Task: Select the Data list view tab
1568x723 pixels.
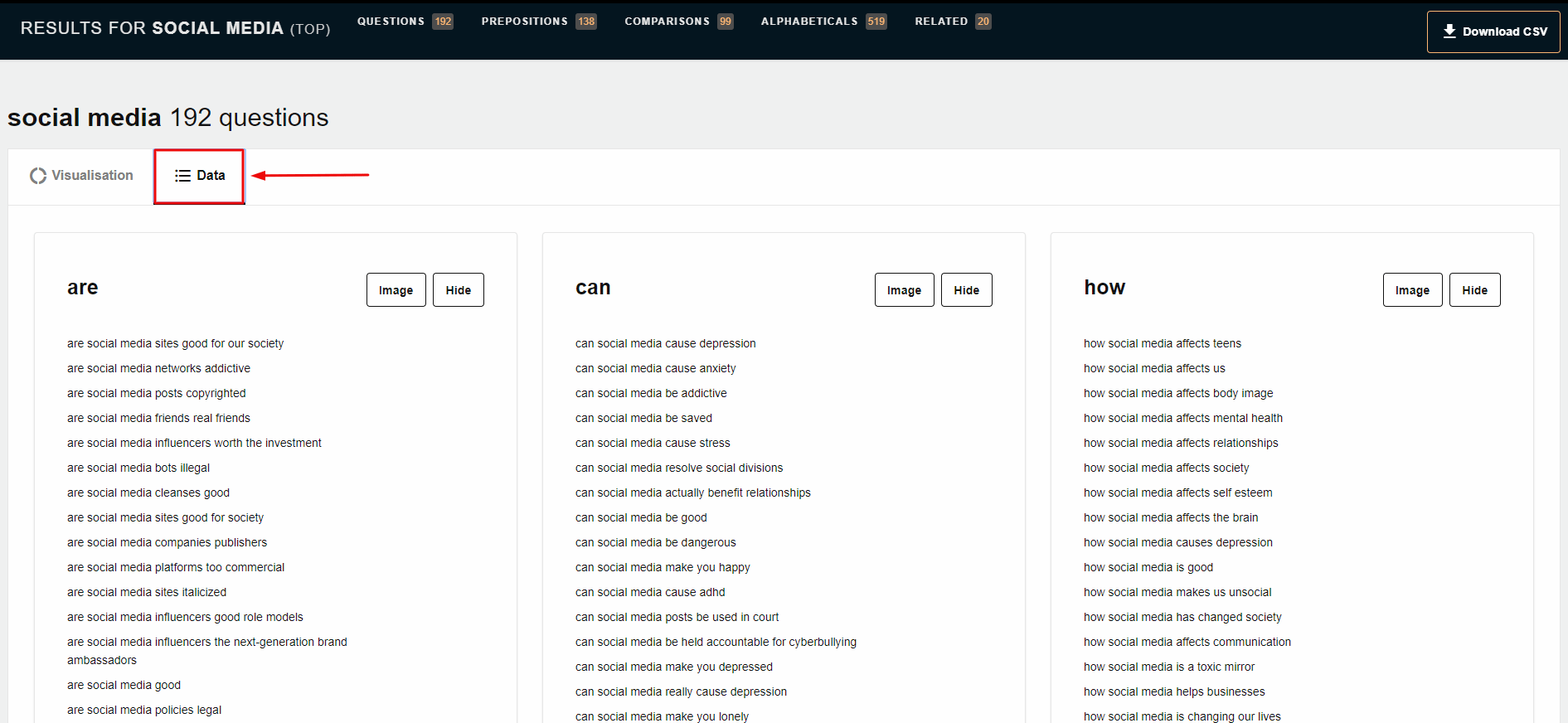Action: click(x=199, y=176)
